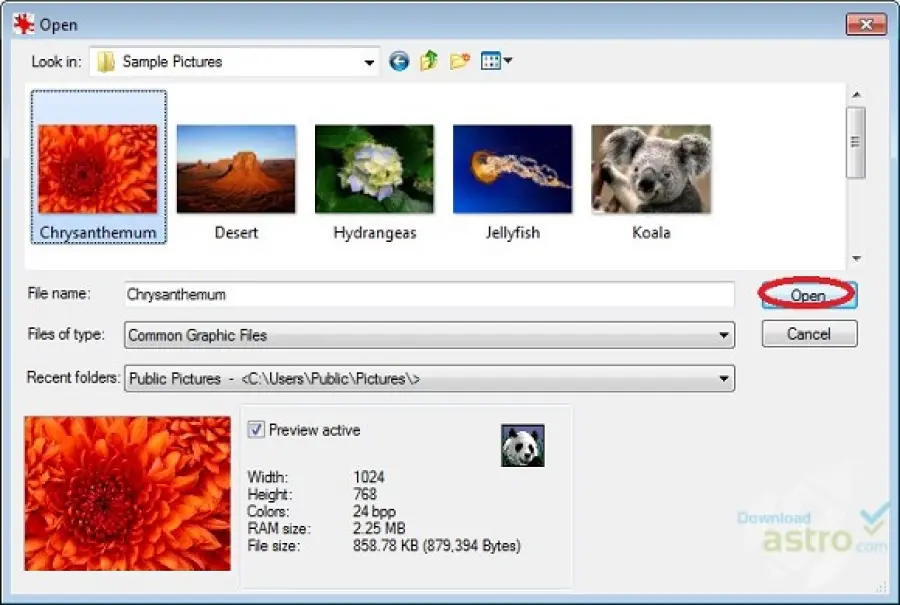Image resolution: width=900 pixels, height=605 pixels.
Task: Click the Desert image thumbnail
Action: pyautogui.click(x=236, y=168)
